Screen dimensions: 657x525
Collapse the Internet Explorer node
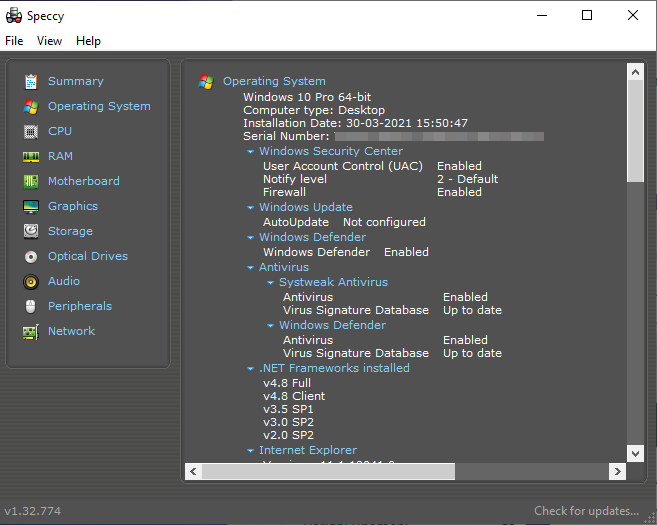(251, 451)
